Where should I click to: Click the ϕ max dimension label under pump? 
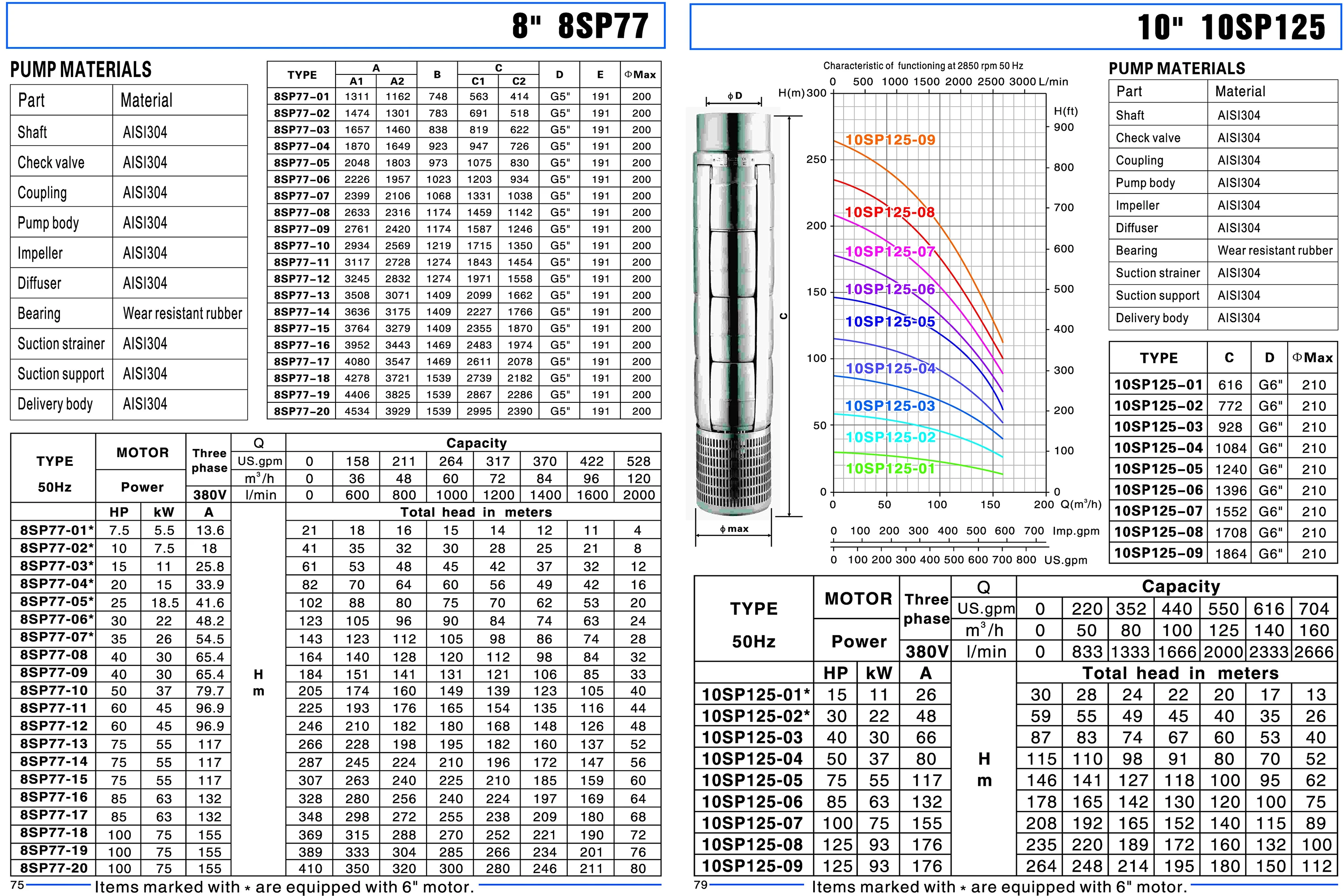(x=734, y=529)
